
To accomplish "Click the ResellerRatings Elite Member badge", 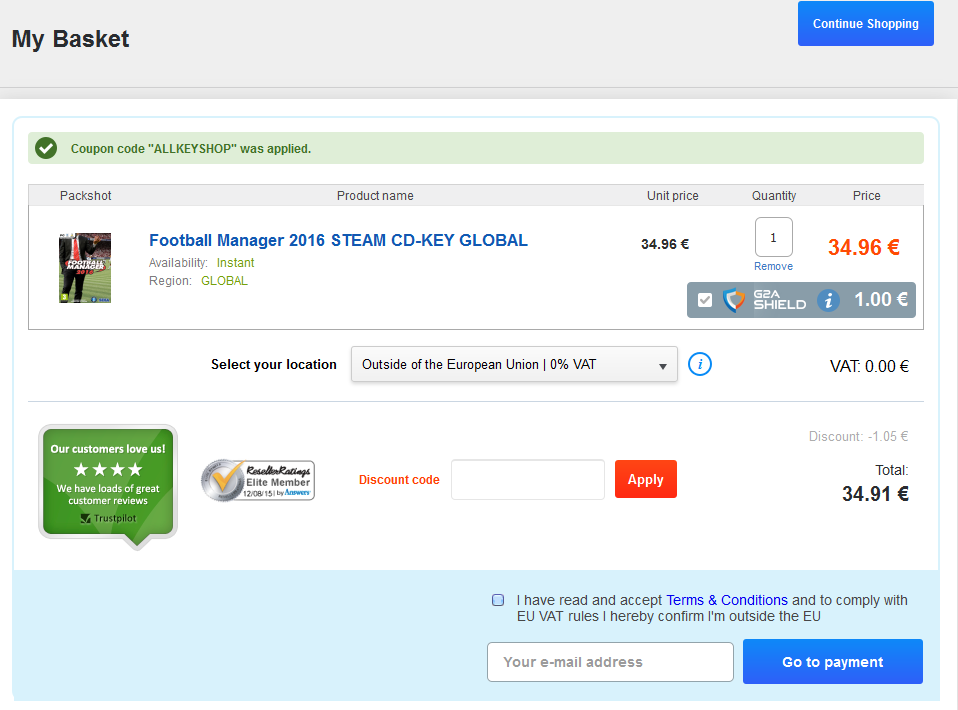I will click(x=258, y=480).
